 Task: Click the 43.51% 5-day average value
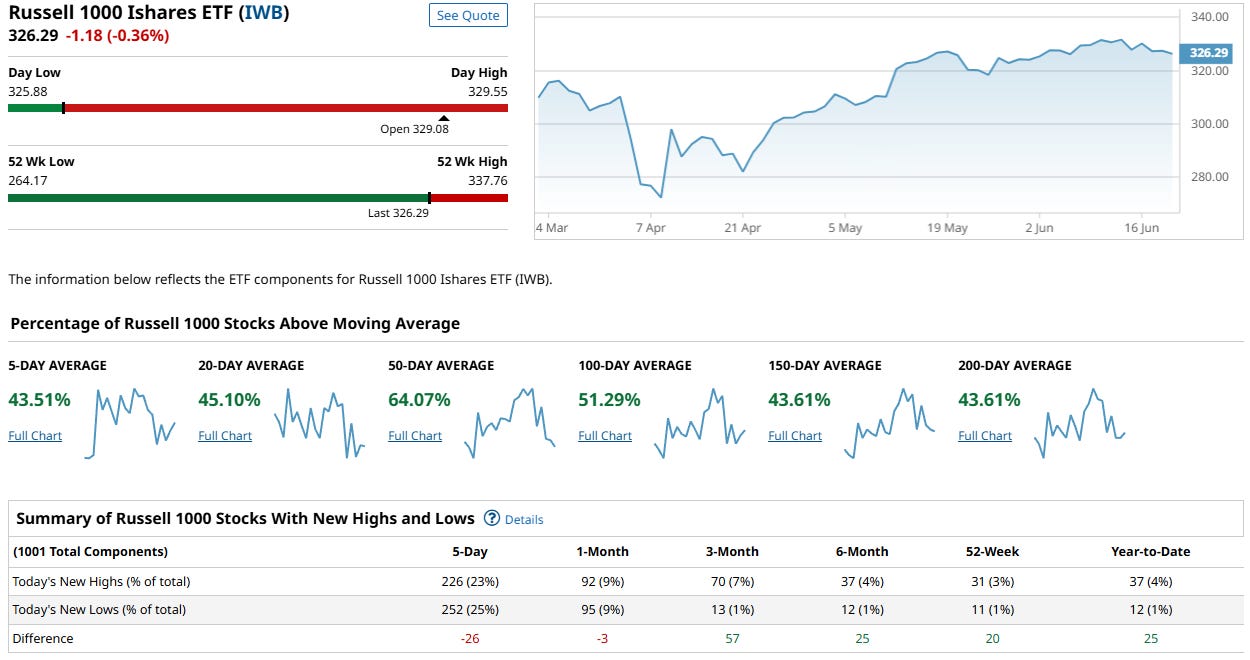click(x=40, y=400)
